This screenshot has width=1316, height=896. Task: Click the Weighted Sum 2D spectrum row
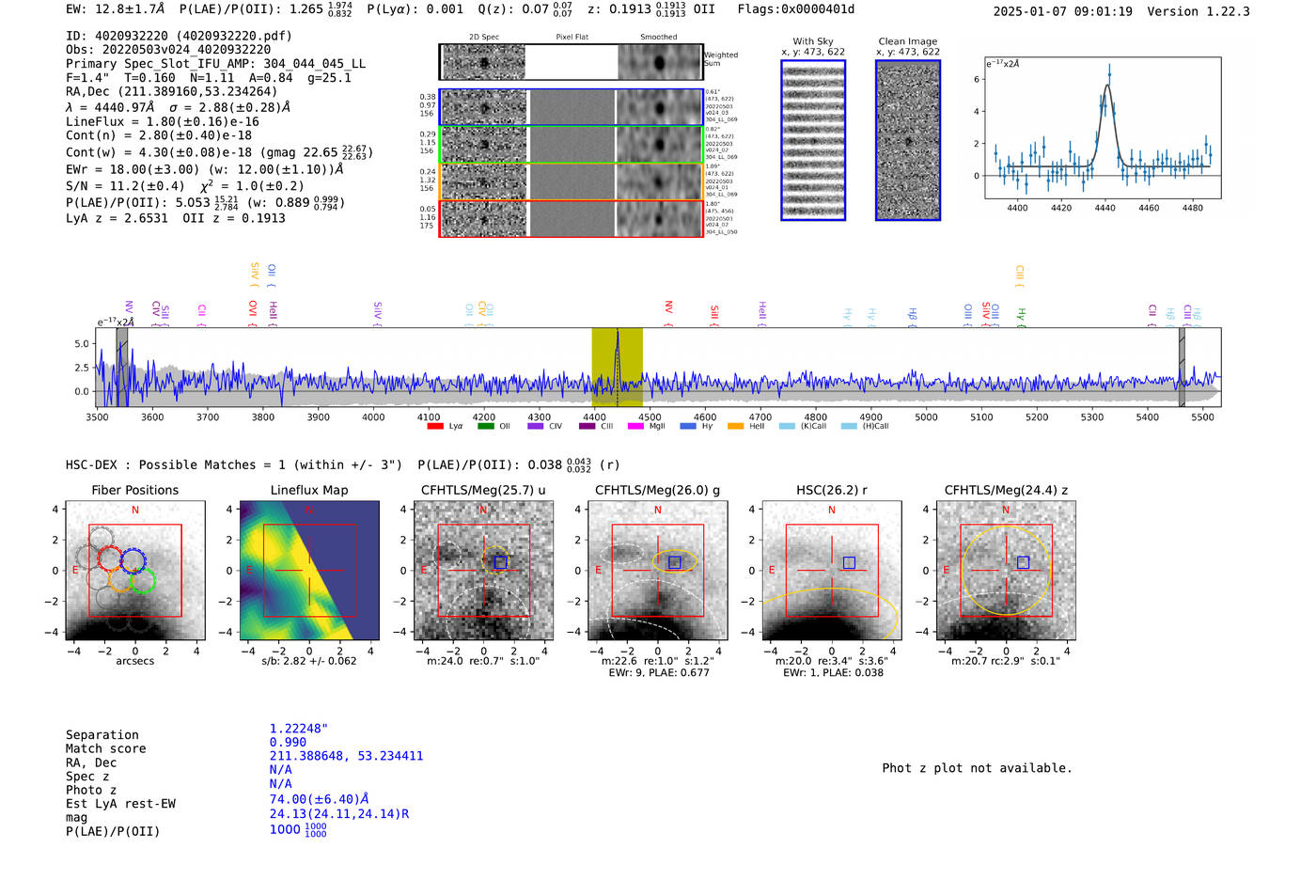click(x=571, y=62)
